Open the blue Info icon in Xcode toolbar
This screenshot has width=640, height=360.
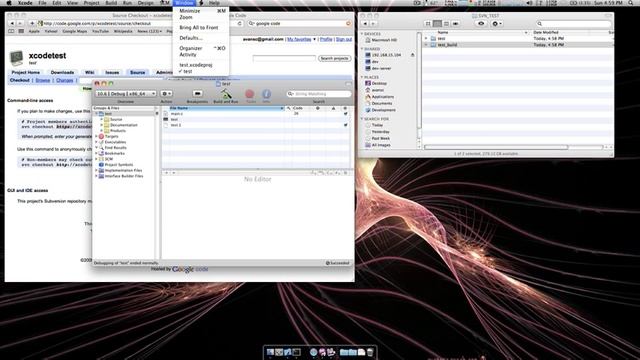[266, 94]
